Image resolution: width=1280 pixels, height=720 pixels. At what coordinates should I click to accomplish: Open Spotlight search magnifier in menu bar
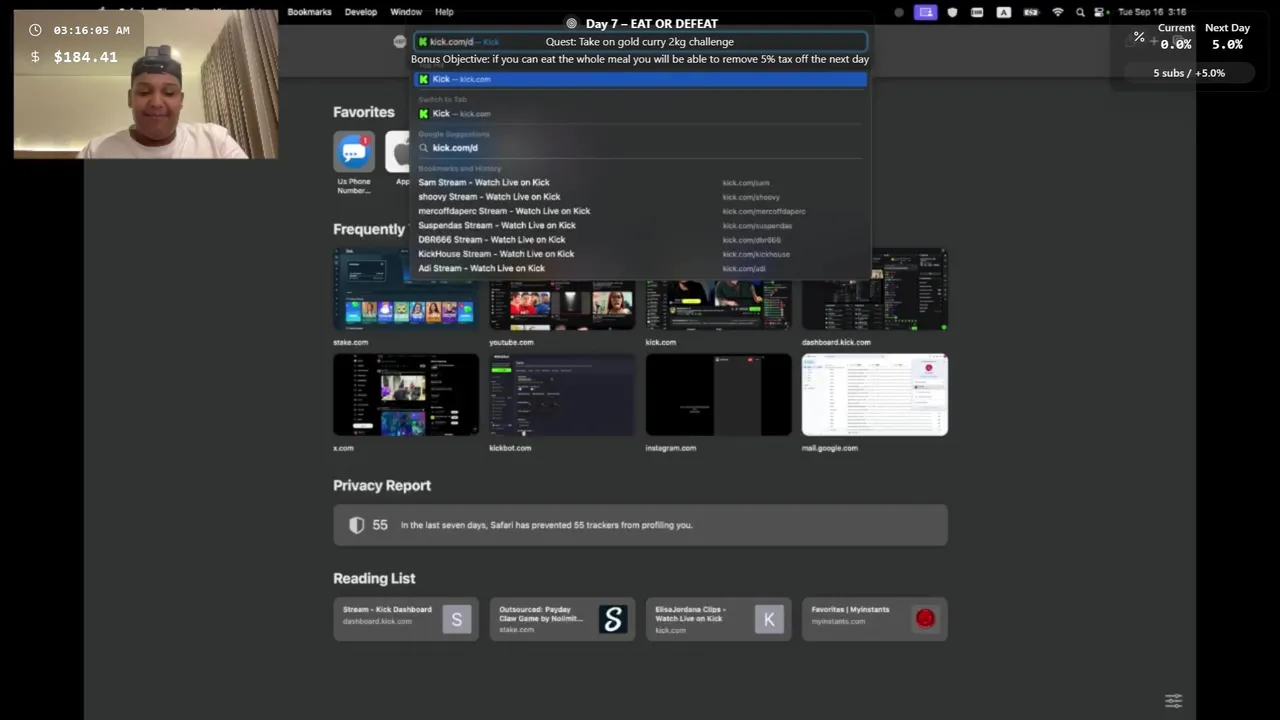click(1080, 12)
